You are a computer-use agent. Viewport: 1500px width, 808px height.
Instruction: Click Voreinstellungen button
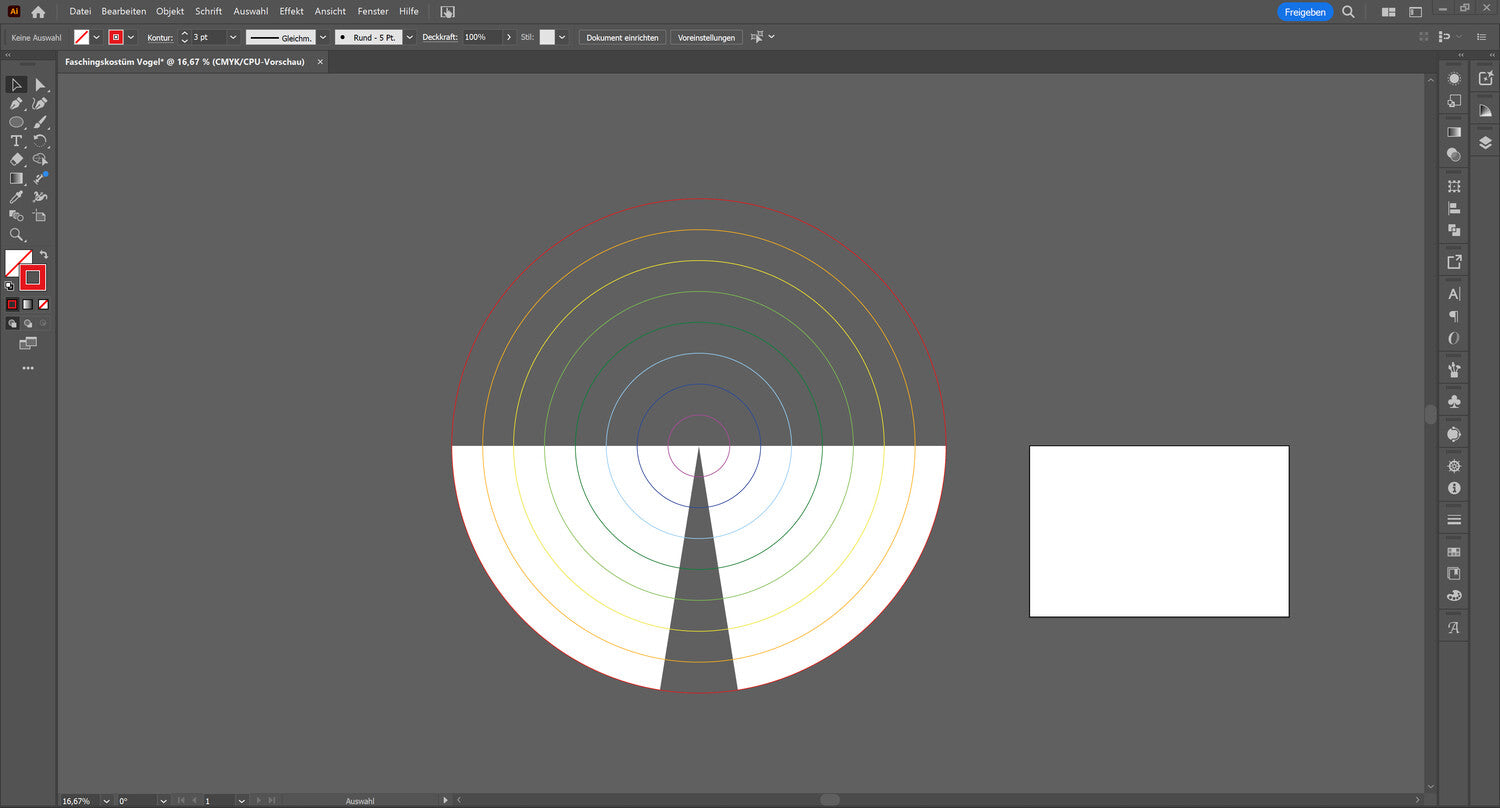click(706, 37)
